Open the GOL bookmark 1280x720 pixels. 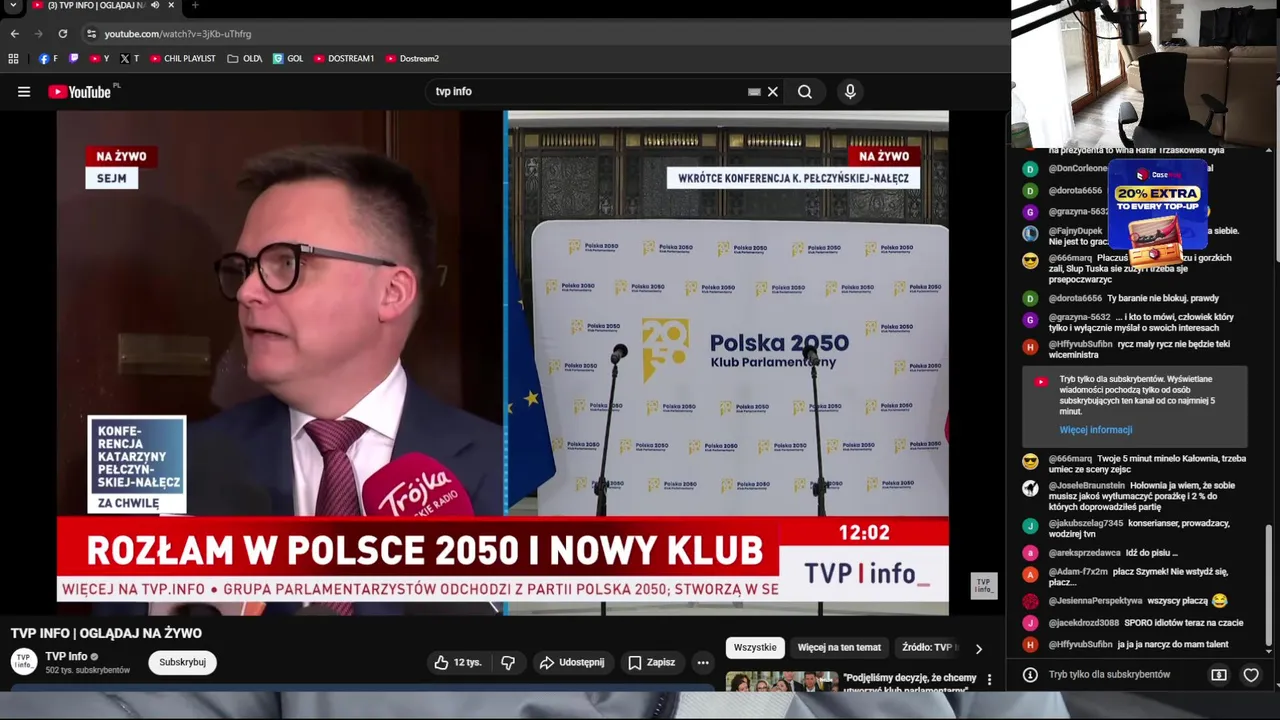pos(287,59)
